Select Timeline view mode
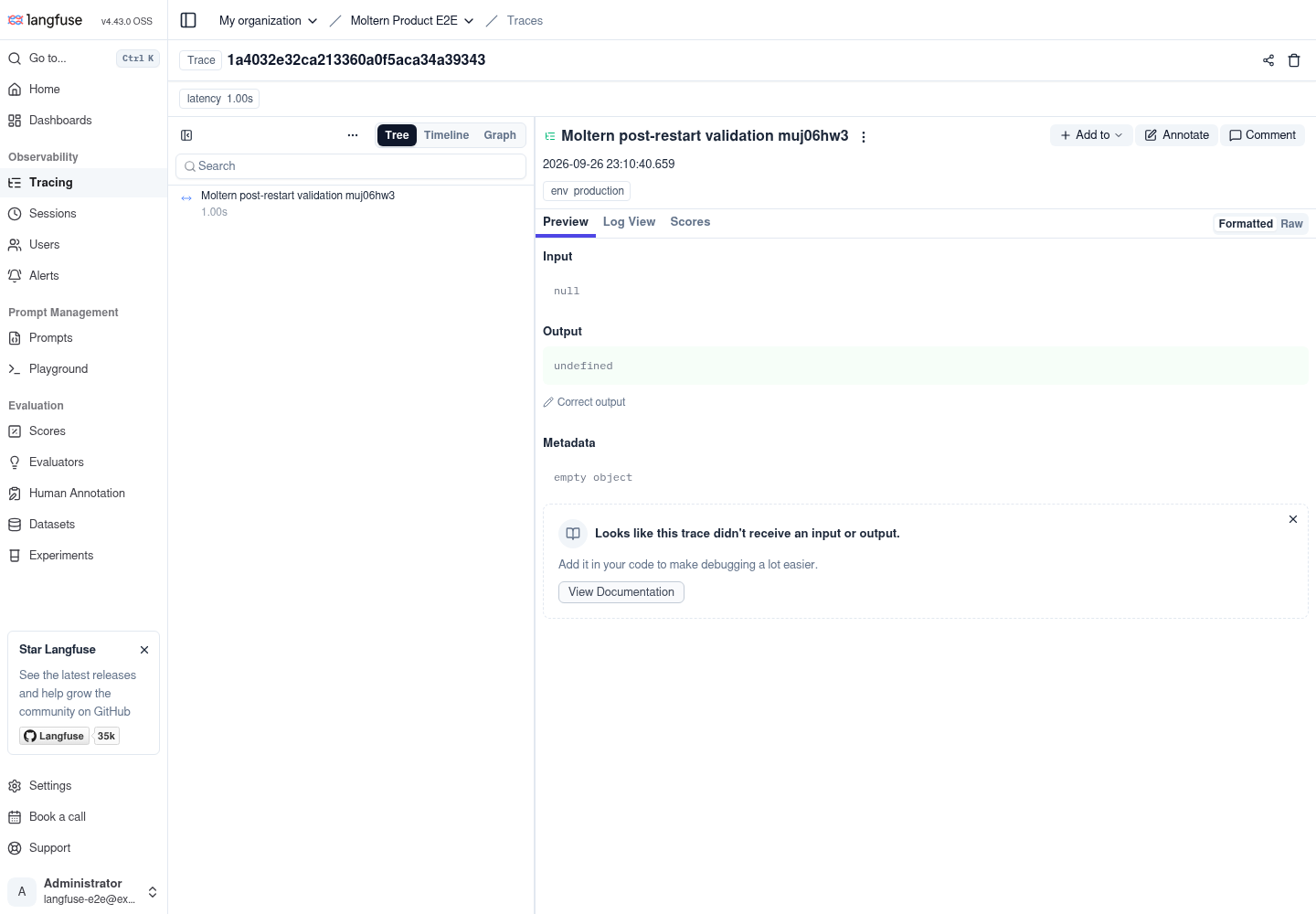This screenshot has height=914, width=1316. point(446,135)
